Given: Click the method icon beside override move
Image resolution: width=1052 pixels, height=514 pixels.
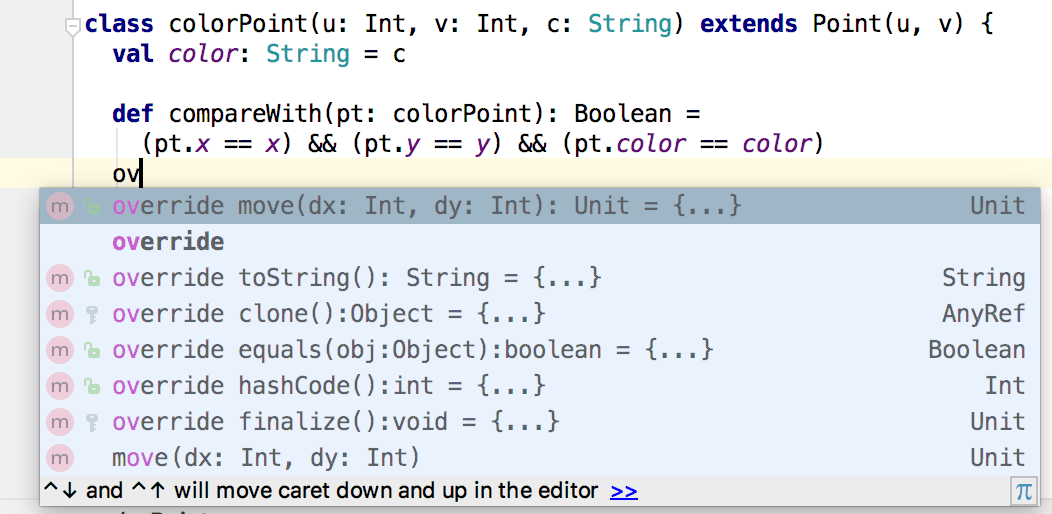Looking at the screenshot, I should coord(61,206).
